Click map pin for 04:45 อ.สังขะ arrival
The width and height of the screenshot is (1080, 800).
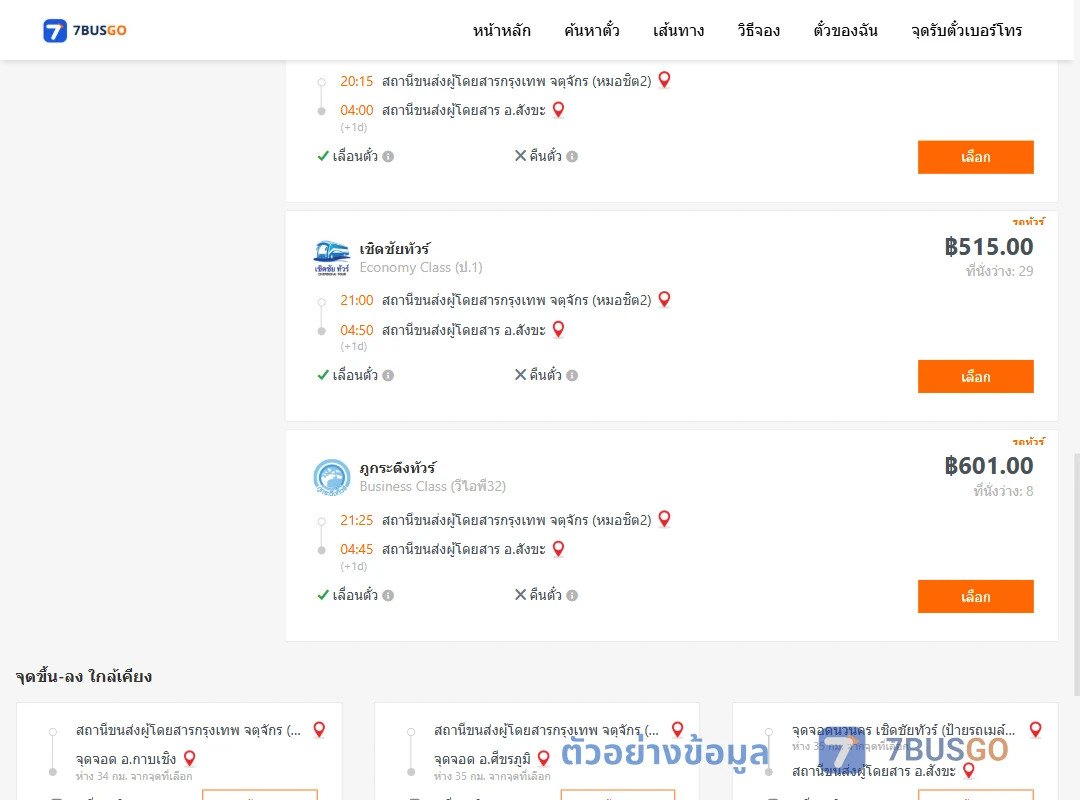(559, 548)
